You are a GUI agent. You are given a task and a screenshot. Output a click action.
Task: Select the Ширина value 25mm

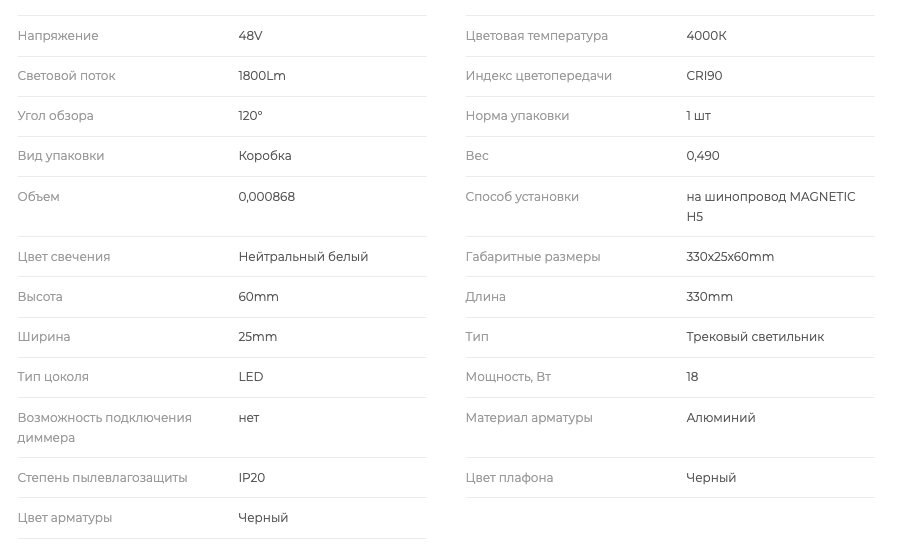pyautogui.click(x=258, y=337)
